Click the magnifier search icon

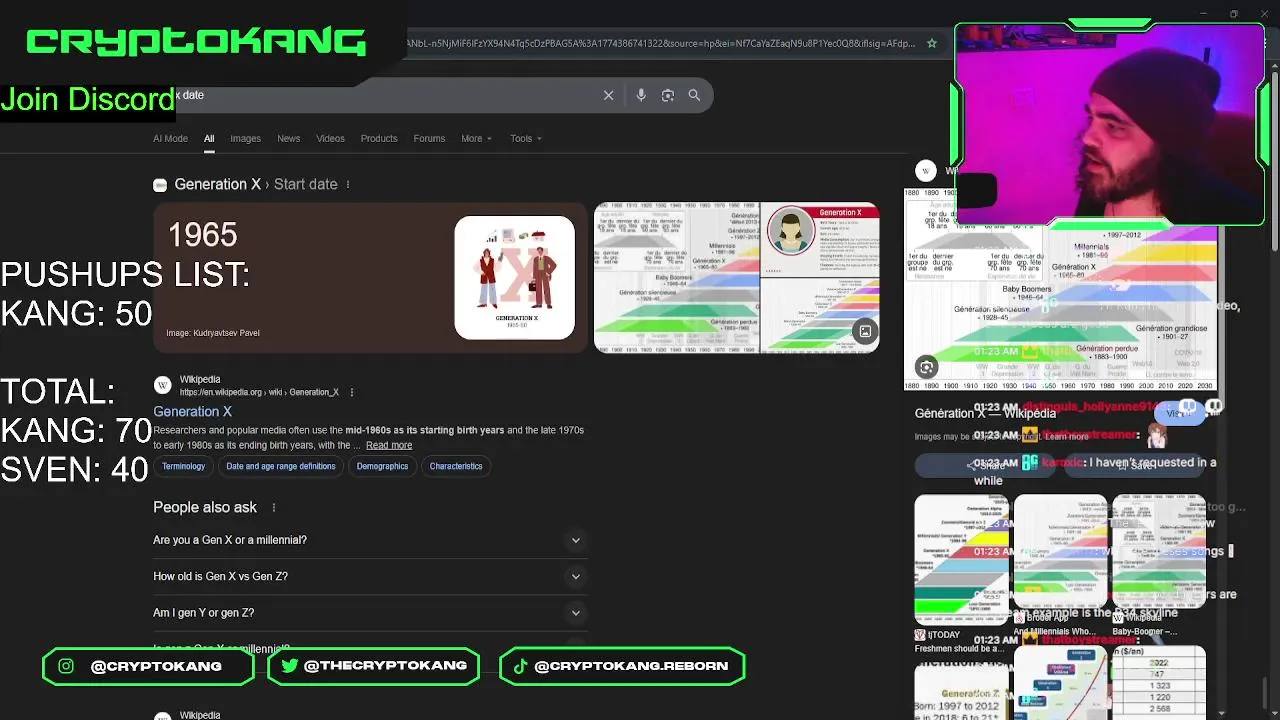pyautogui.click(x=694, y=95)
